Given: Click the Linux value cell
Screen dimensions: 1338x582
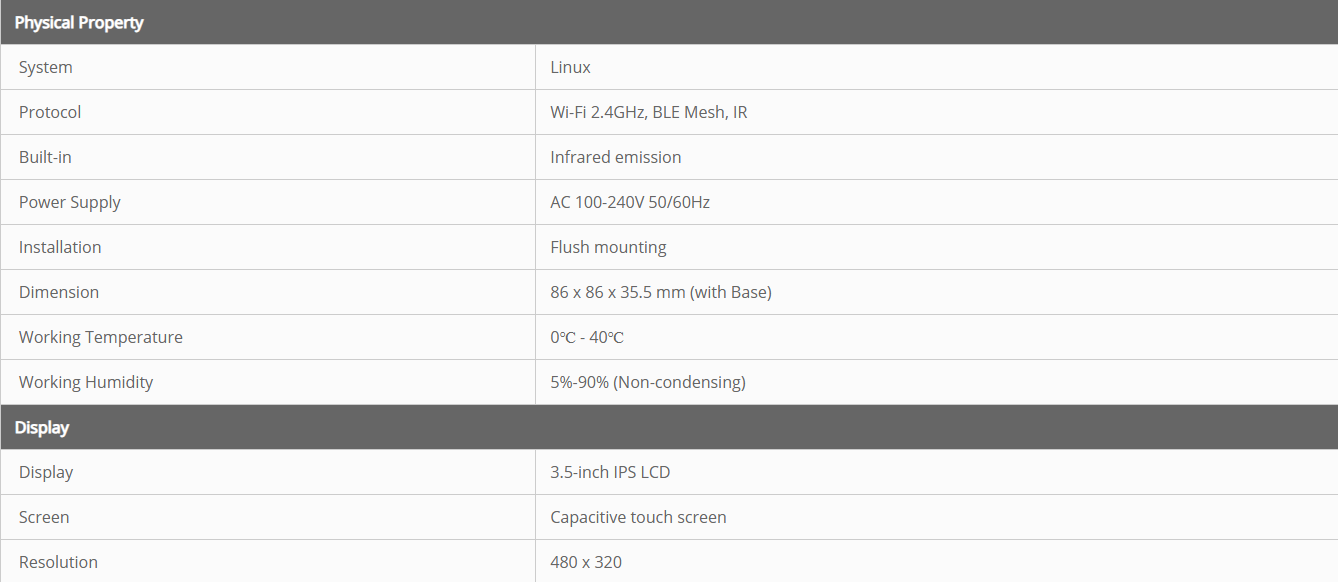Looking at the screenshot, I should click(x=570, y=67).
